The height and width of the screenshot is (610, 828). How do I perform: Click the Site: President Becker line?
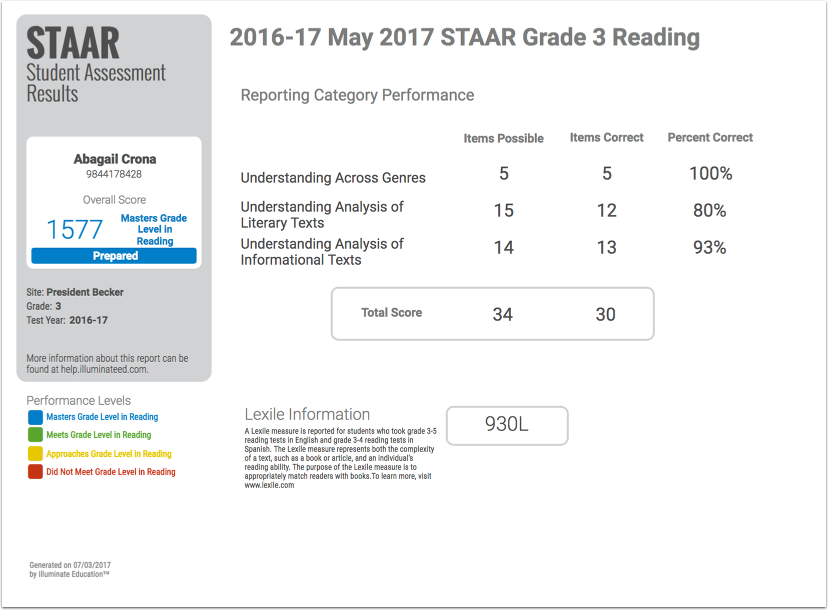pyautogui.click(x=75, y=292)
